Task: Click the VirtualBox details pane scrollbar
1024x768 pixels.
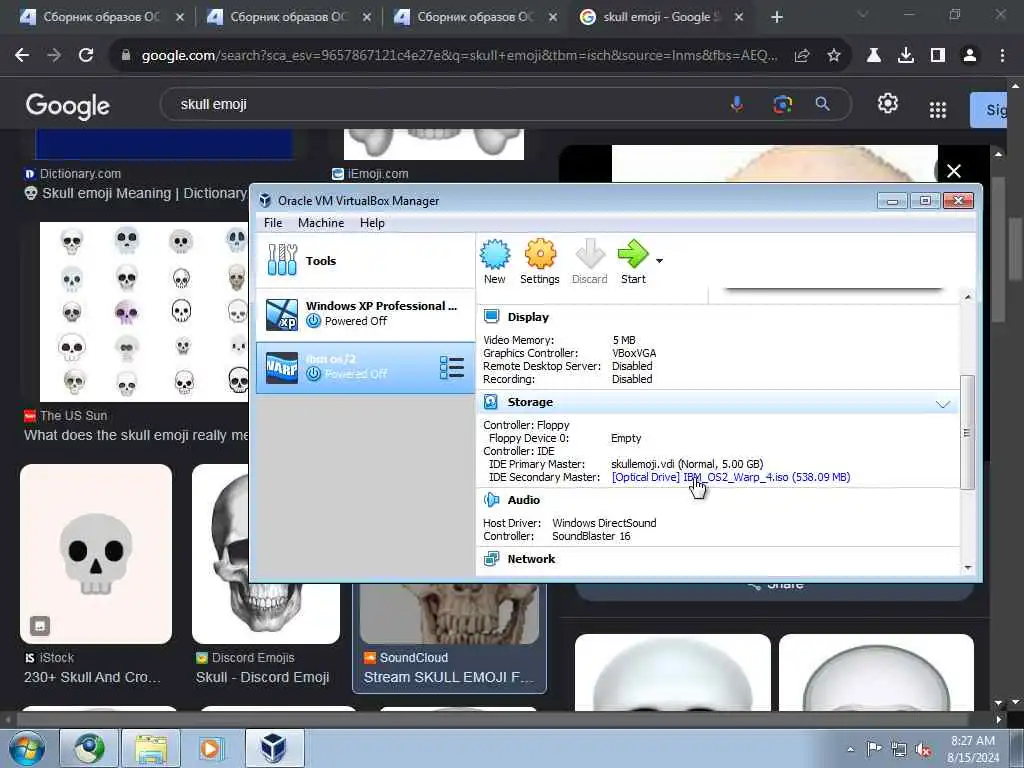Action: tap(967, 432)
